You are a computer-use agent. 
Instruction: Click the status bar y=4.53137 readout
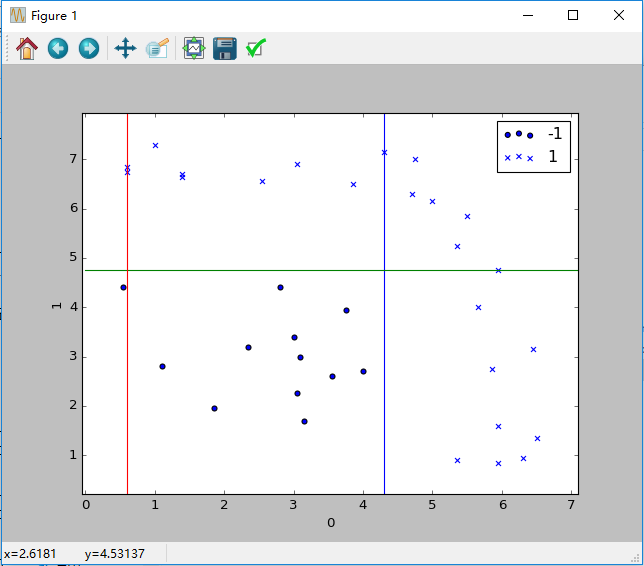point(115,554)
